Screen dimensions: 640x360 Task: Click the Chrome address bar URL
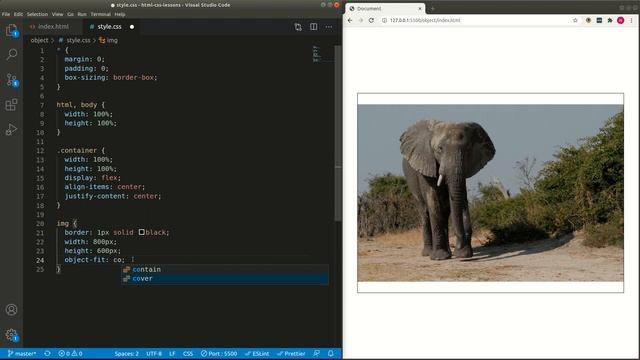click(425, 20)
